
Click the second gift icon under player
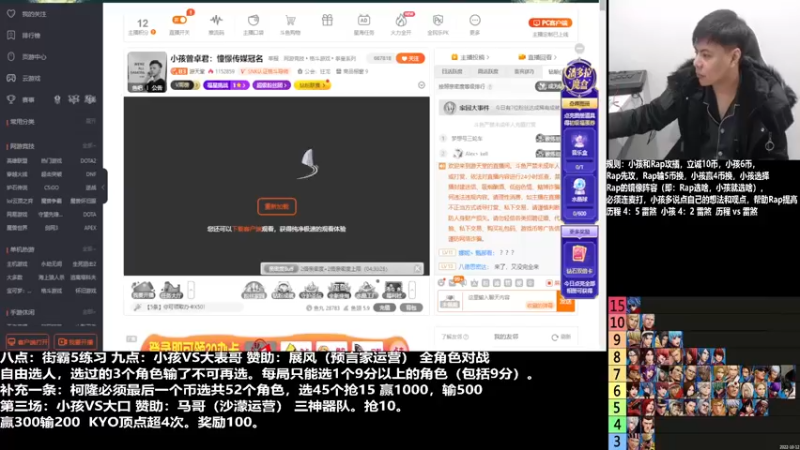pos(171,290)
